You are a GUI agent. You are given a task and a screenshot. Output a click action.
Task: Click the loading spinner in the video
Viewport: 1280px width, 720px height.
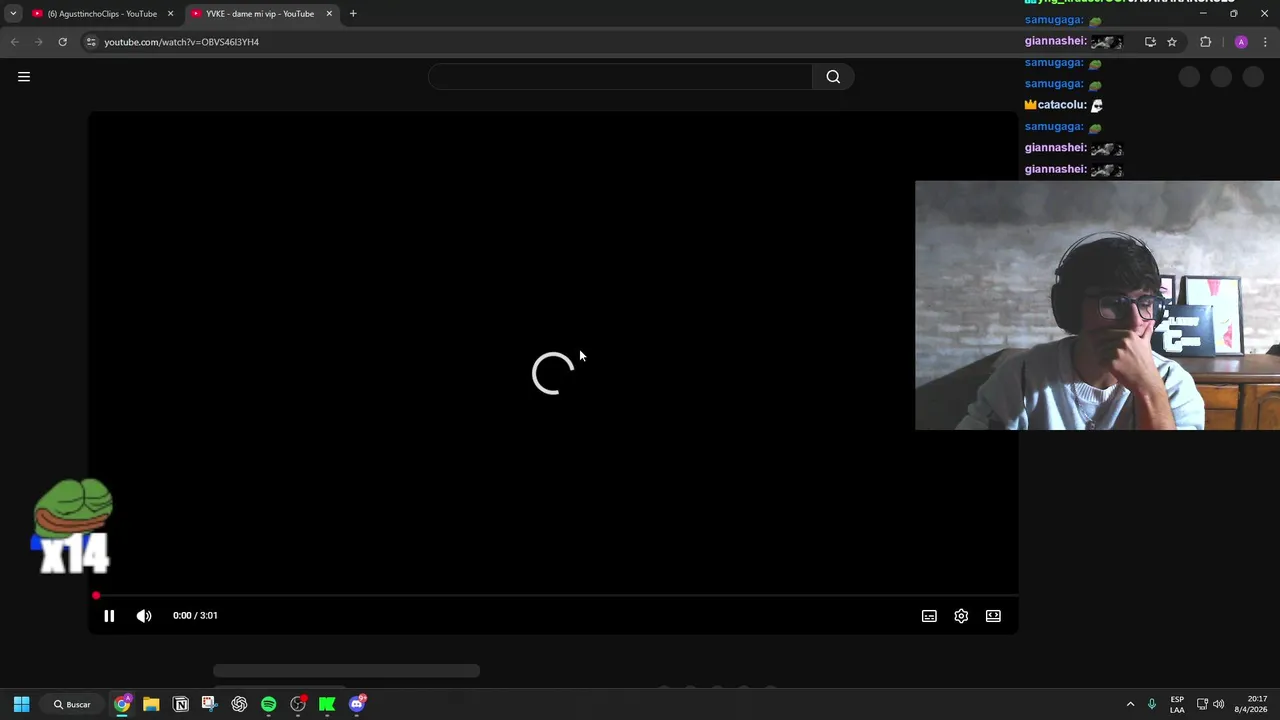click(553, 373)
